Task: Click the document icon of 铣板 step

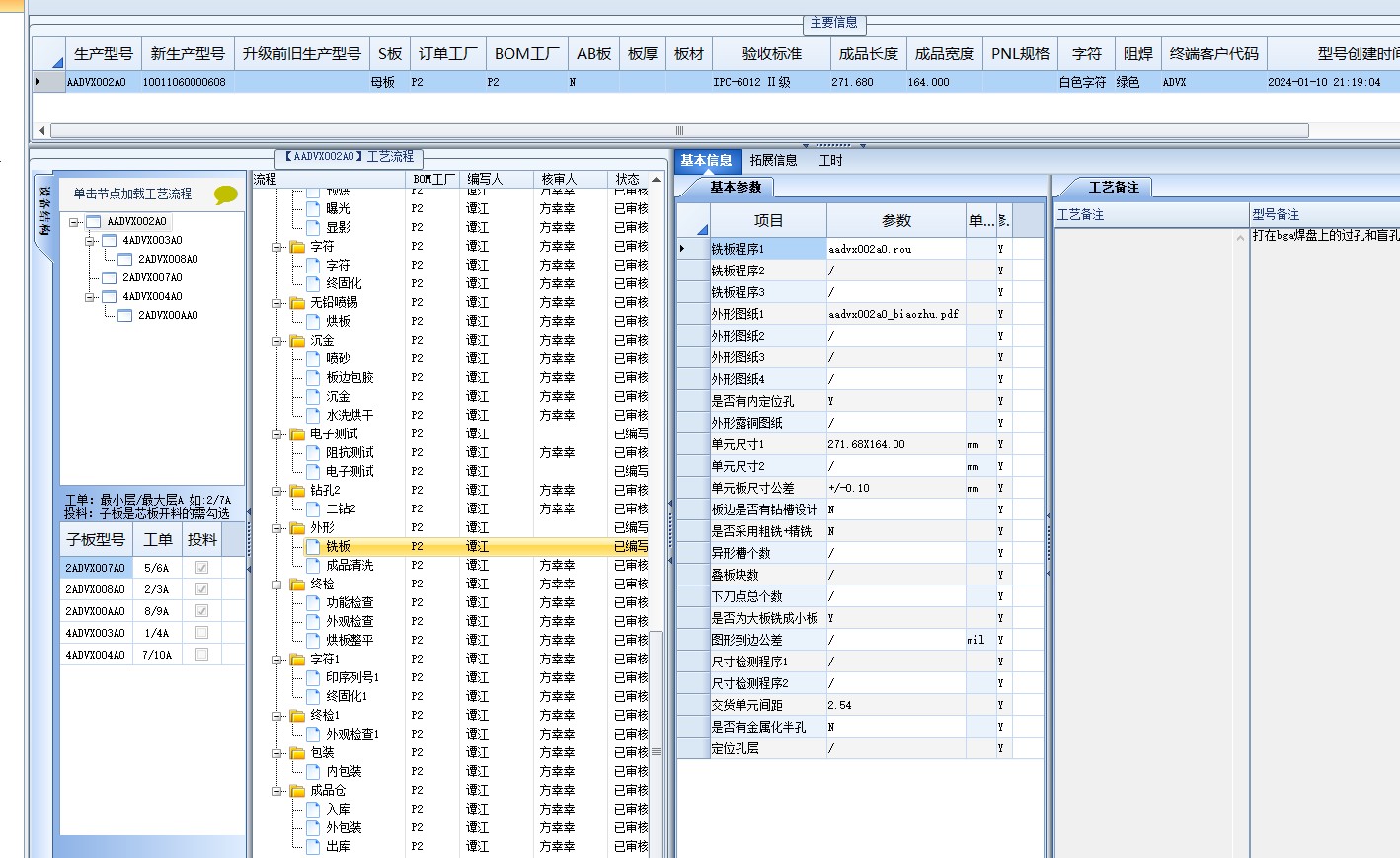Action: click(313, 547)
